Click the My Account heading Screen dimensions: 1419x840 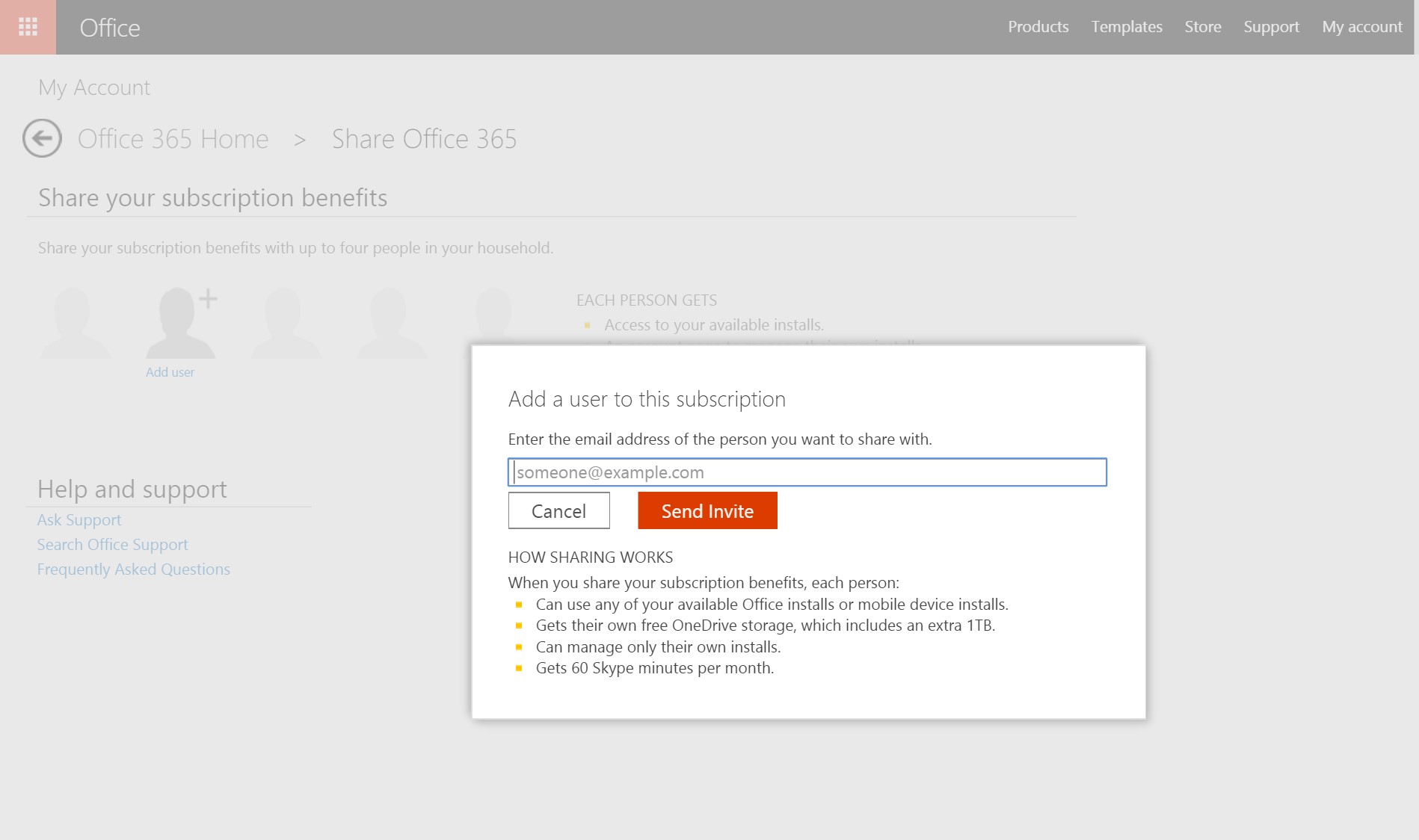pos(94,87)
